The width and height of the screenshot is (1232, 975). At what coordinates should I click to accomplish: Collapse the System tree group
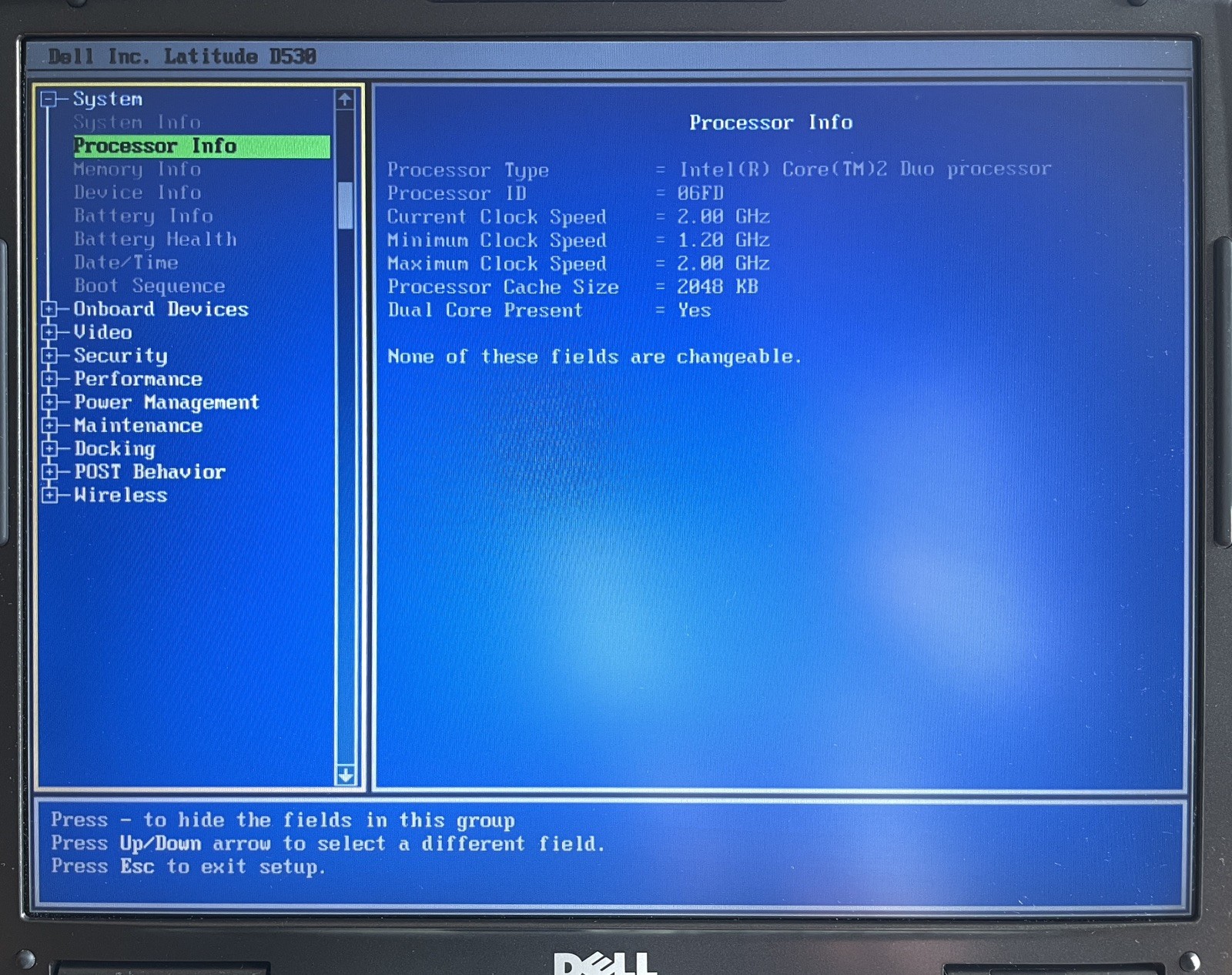point(49,99)
